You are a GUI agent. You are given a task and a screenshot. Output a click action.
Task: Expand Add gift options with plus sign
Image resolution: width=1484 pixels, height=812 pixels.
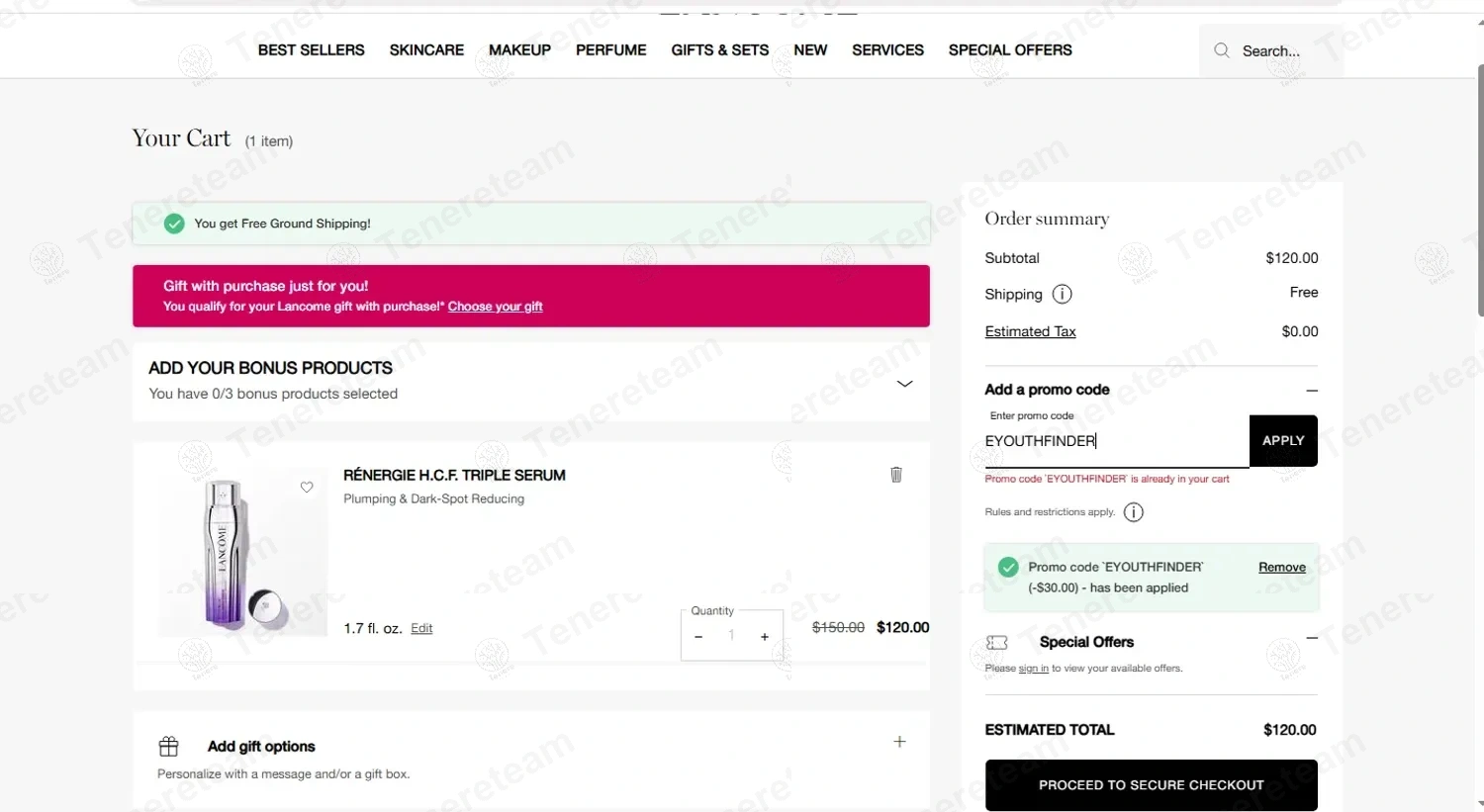coord(899,742)
